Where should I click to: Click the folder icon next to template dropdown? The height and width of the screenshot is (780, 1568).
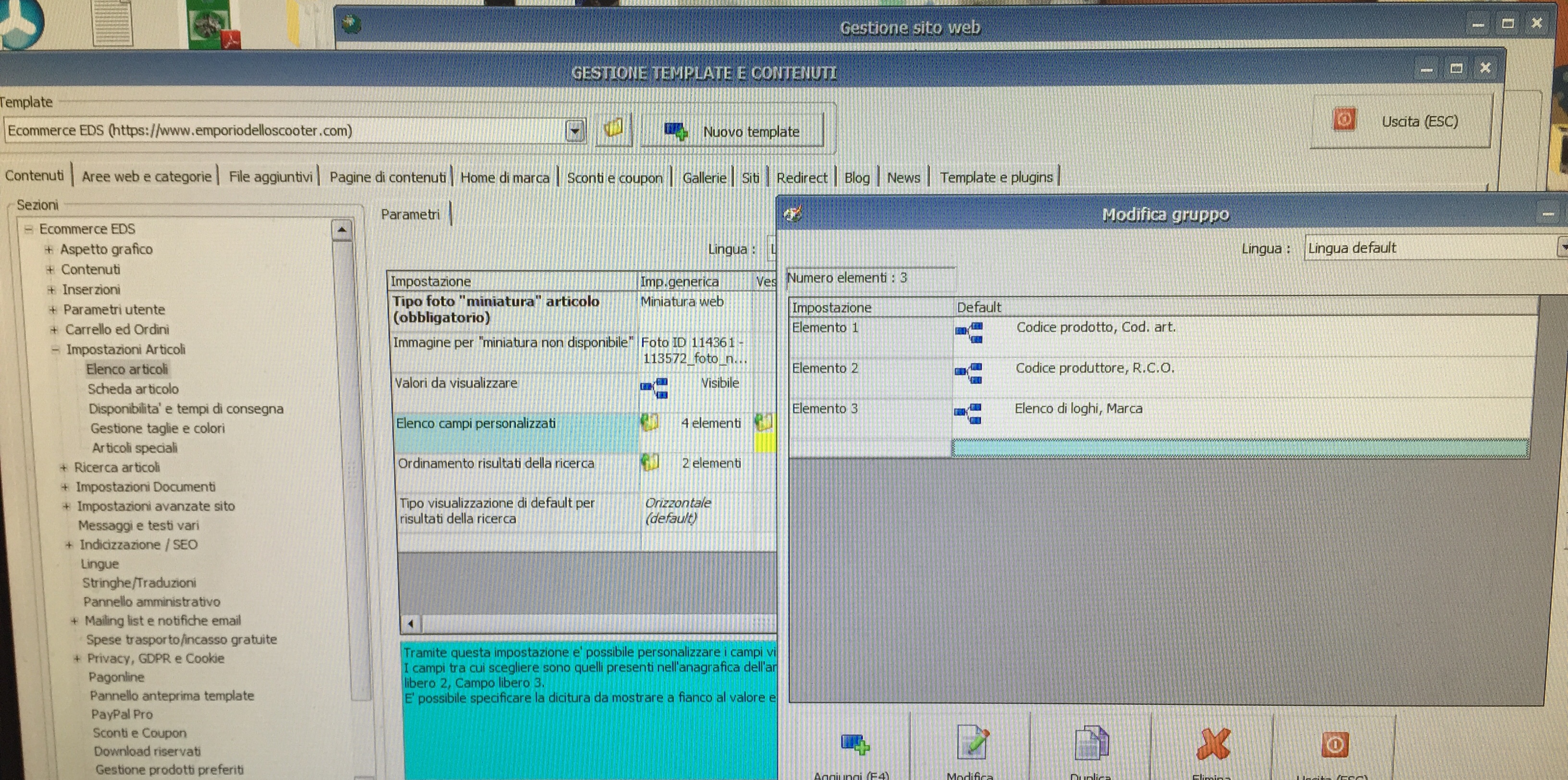pyautogui.click(x=613, y=128)
